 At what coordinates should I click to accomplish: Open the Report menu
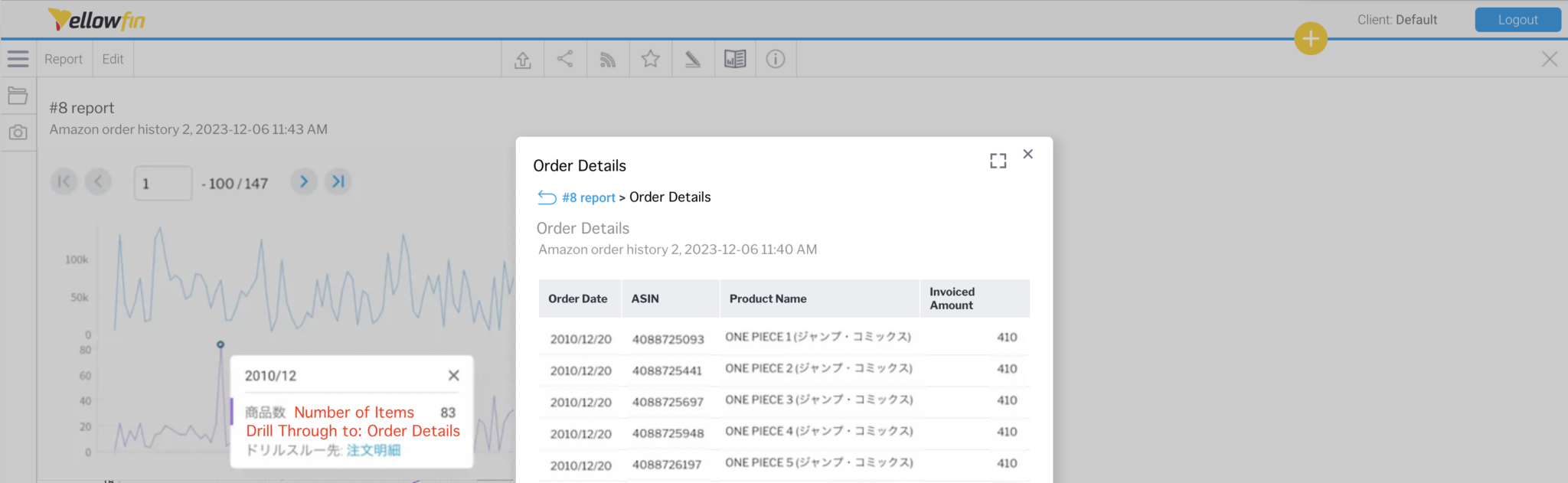63,59
